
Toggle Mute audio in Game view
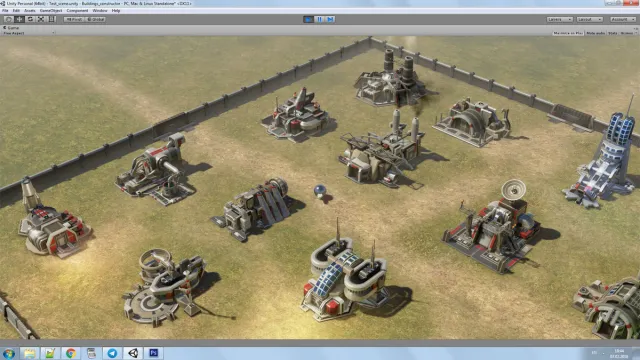click(x=596, y=33)
